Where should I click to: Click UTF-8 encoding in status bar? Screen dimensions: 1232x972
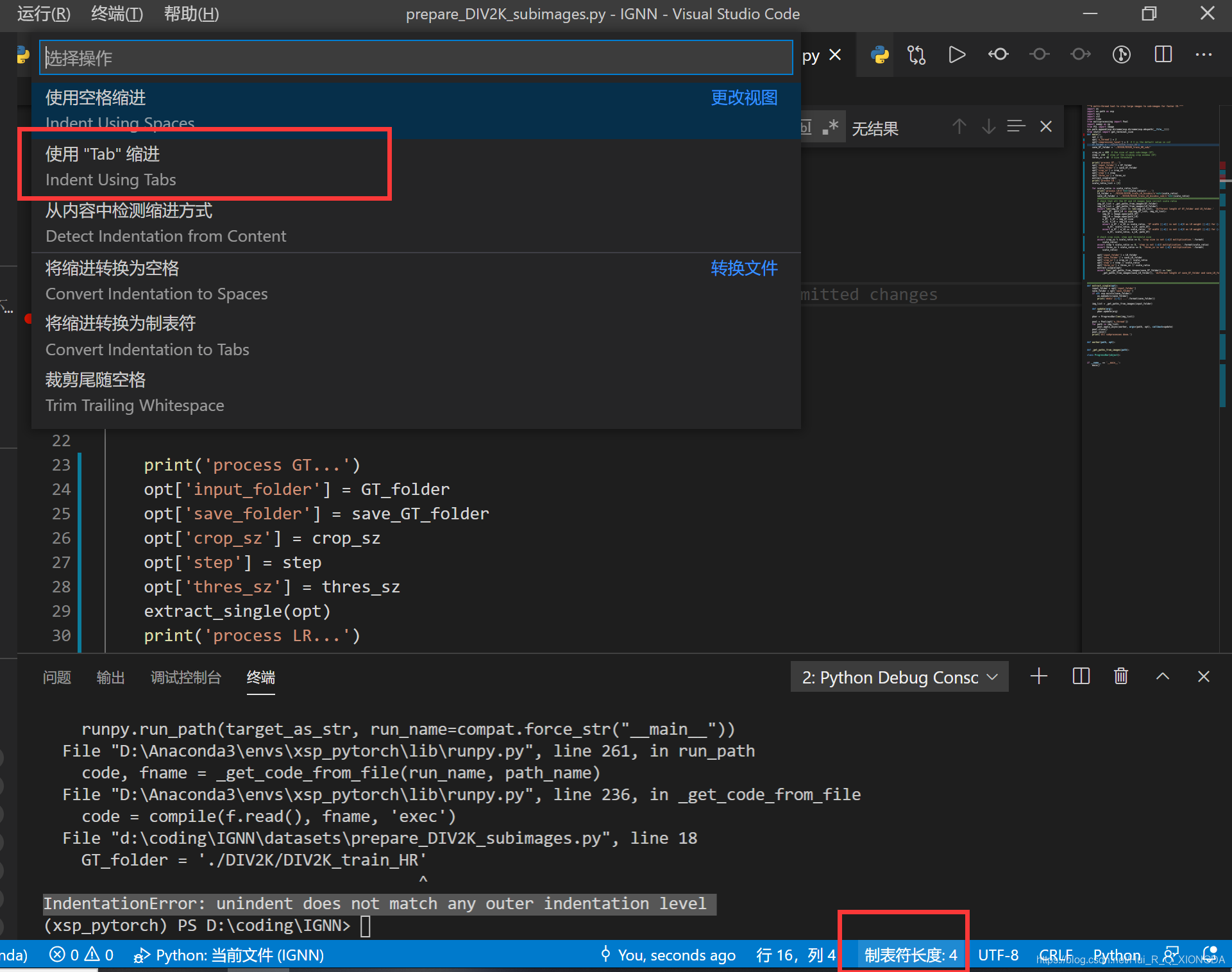coord(999,955)
